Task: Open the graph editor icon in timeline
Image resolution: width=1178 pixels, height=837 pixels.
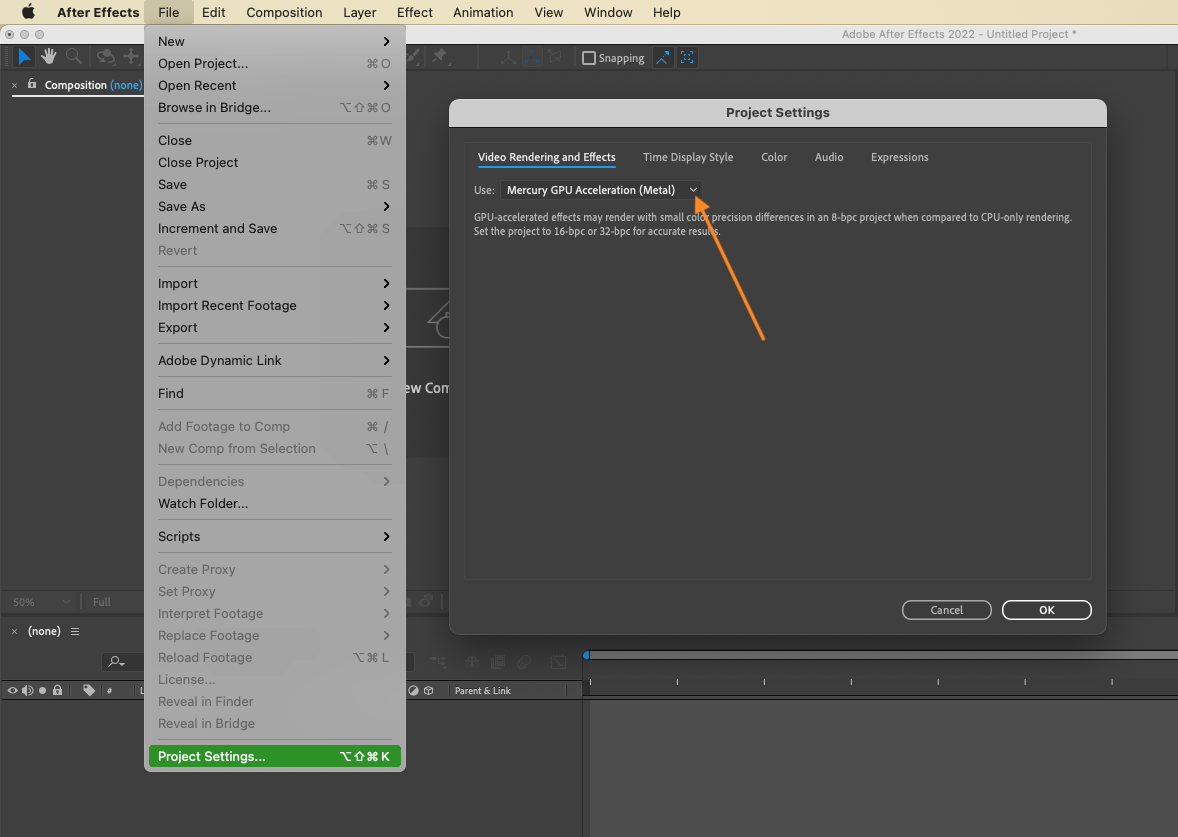Action: pos(557,662)
